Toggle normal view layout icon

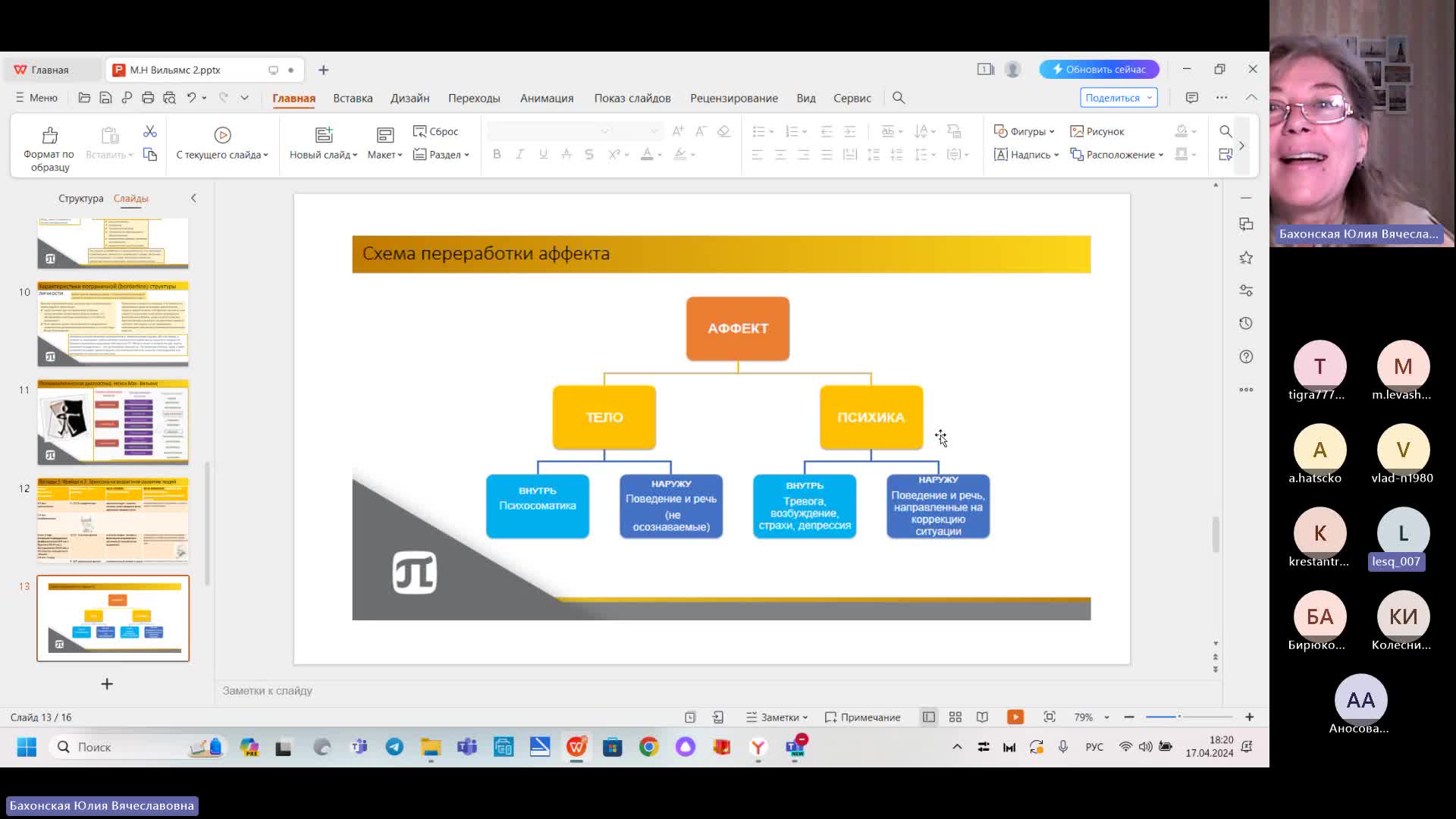(x=929, y=717)
